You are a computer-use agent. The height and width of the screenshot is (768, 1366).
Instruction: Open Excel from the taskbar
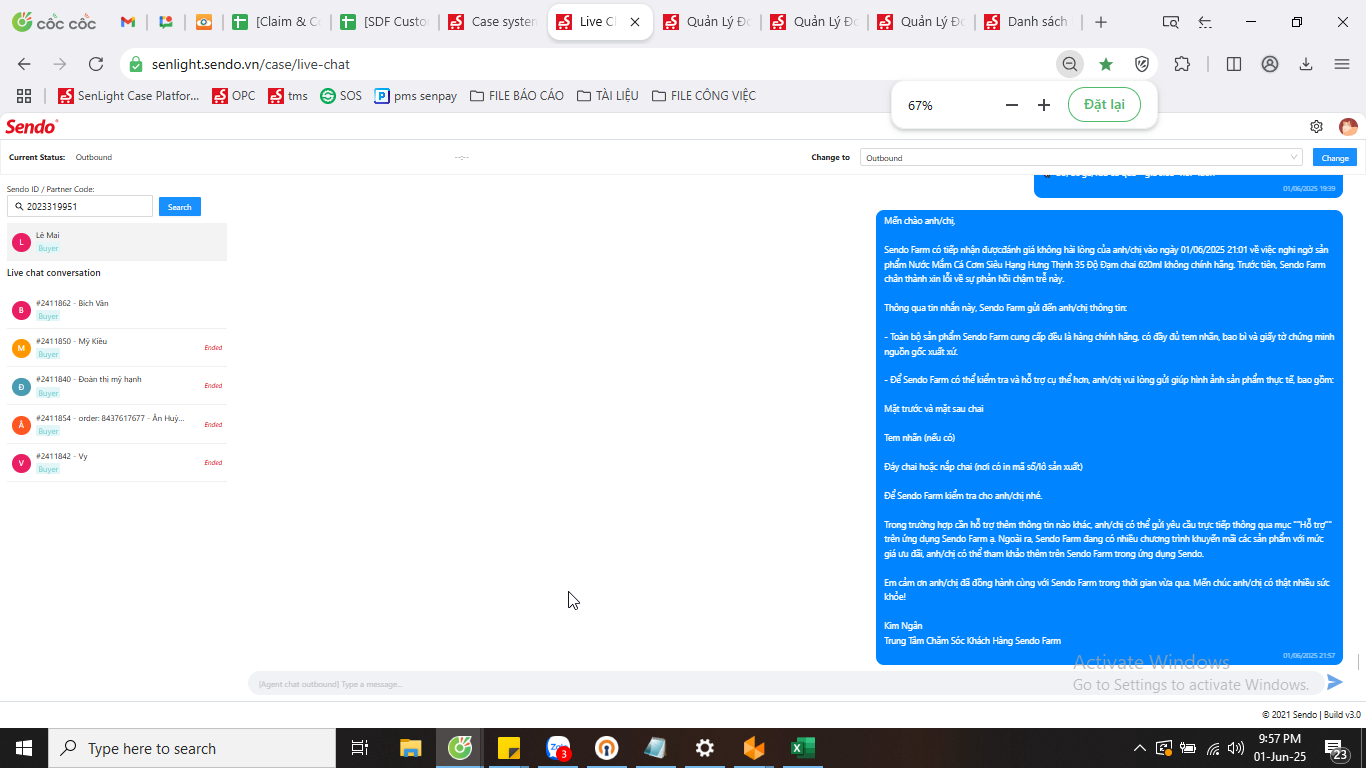(x=803, y=748)
